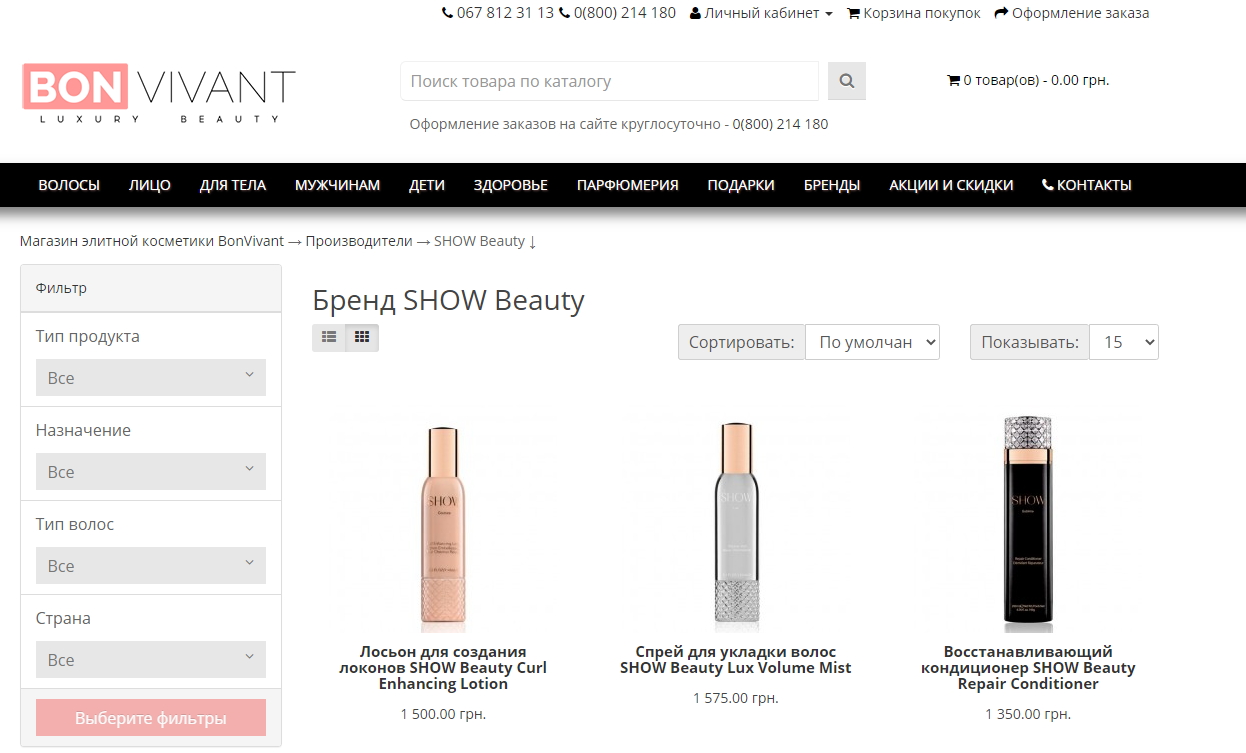Switch to grid view layout
1246x753 pixels.
pyautogui.click(x=362, y=338)
